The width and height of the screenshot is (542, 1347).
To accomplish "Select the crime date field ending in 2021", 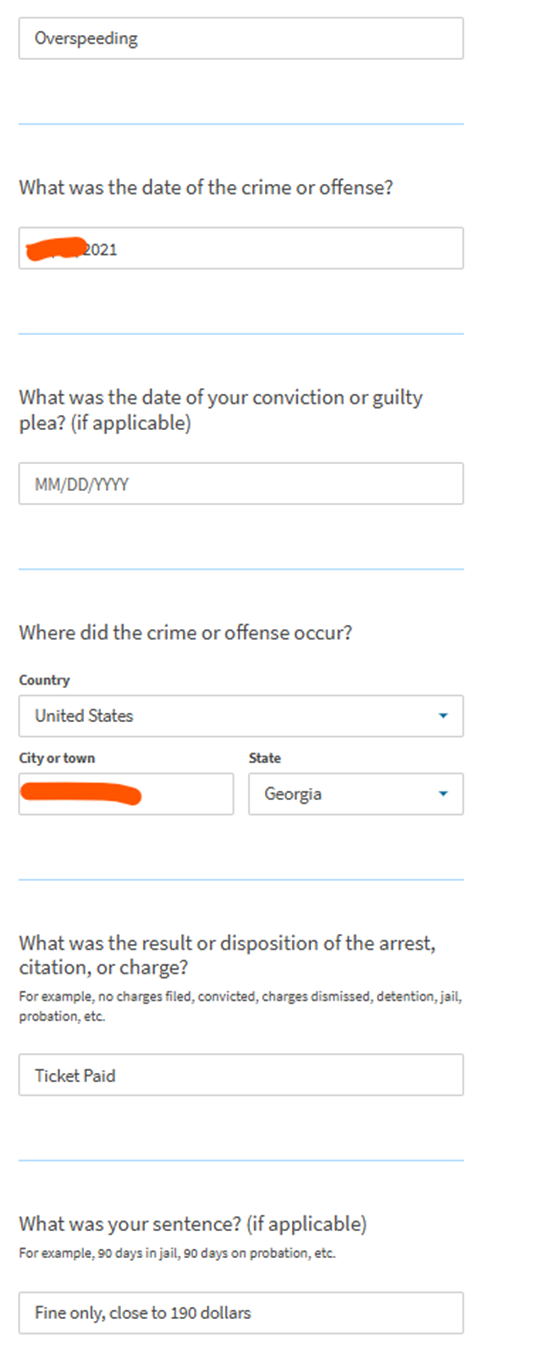I will pyautogui.click(x=241, y=248).
